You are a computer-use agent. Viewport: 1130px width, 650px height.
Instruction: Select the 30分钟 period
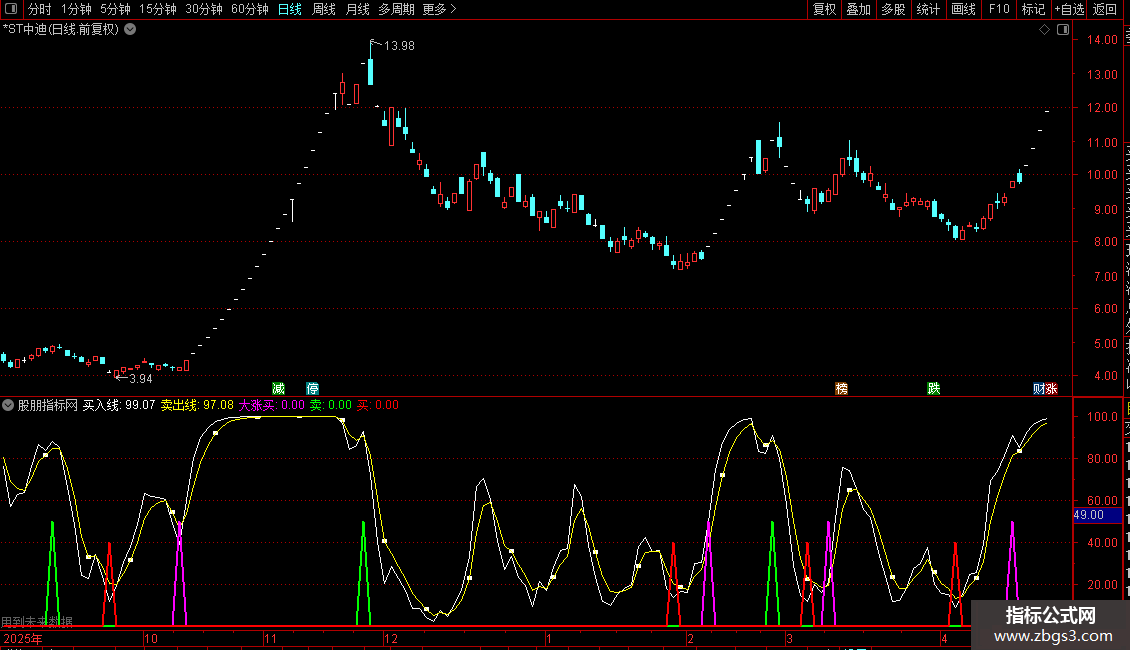coord(204,9)
